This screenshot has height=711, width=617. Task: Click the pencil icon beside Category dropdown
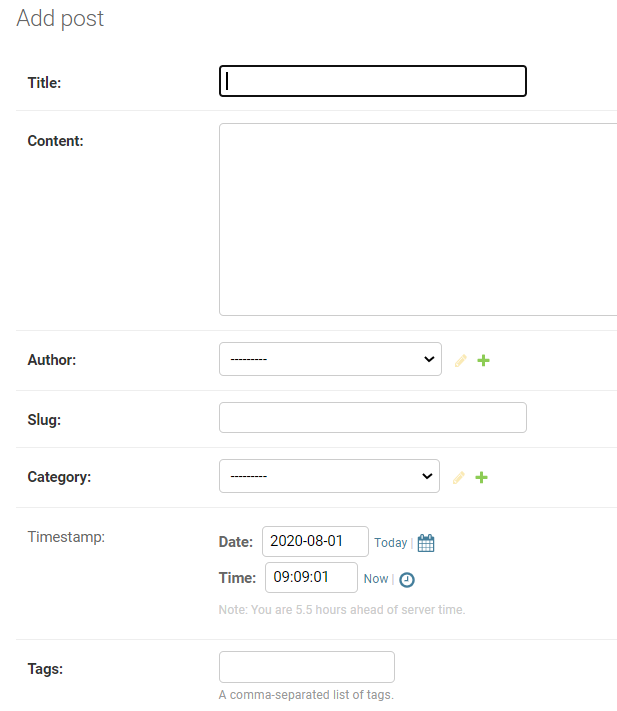(459, 477)
